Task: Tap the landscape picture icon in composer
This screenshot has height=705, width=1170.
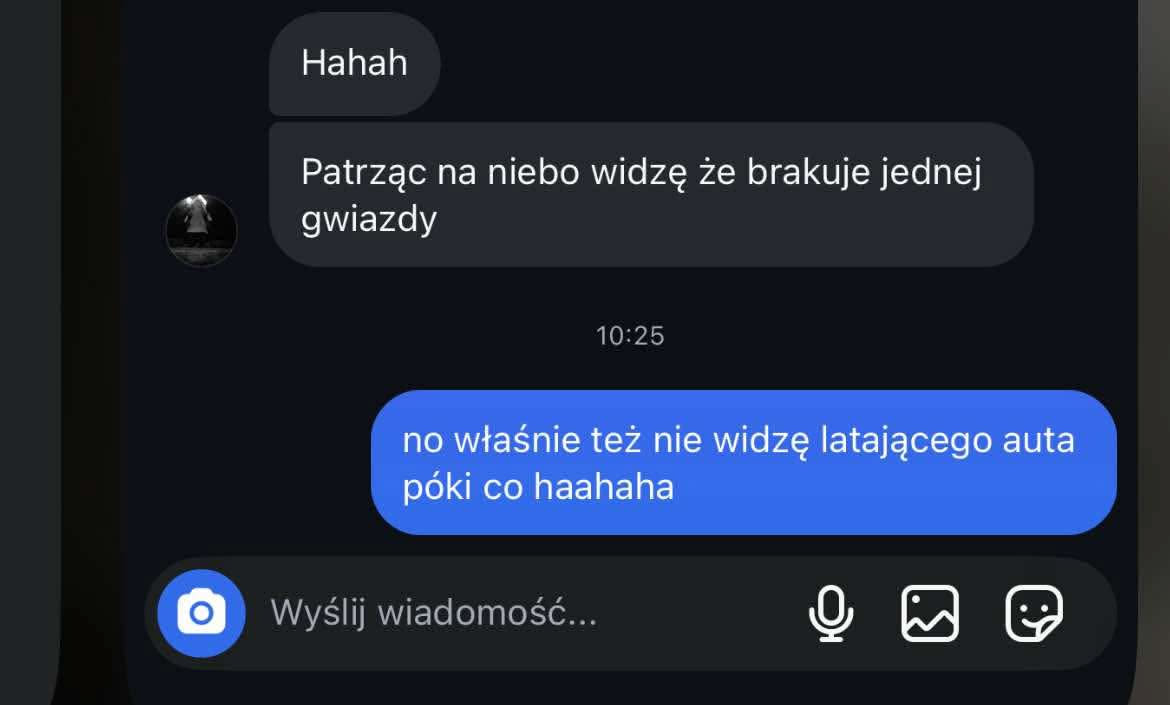Action: pos(930,613)
